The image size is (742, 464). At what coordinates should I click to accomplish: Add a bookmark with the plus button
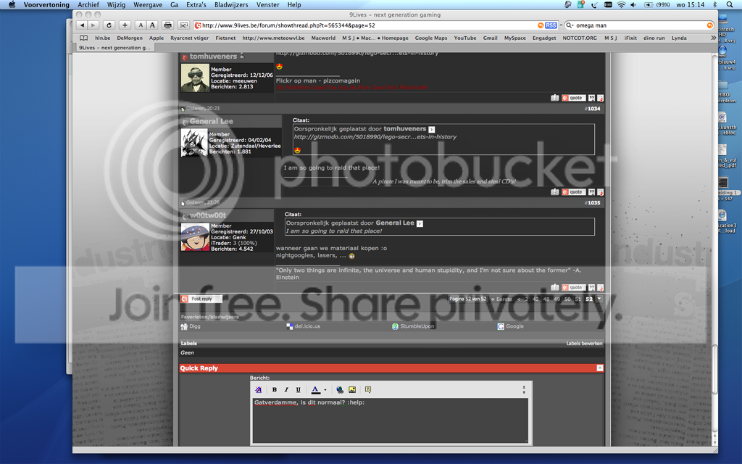tap(125, 26)
